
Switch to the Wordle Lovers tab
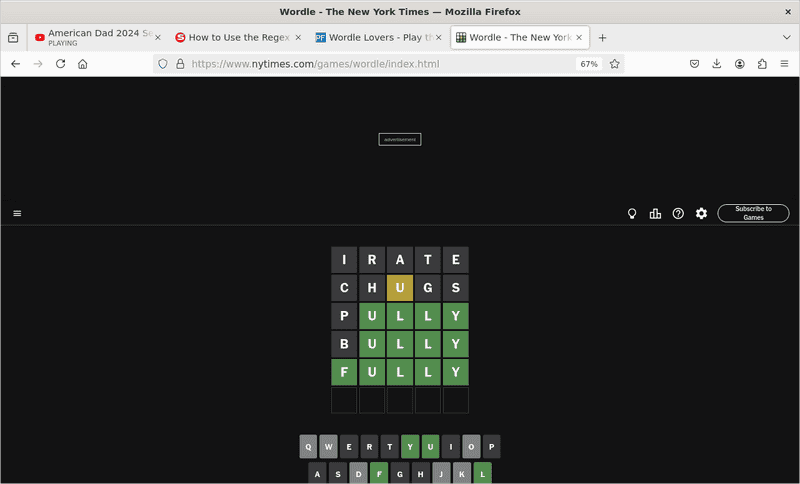pyautogui.click(x=379, y=38)
